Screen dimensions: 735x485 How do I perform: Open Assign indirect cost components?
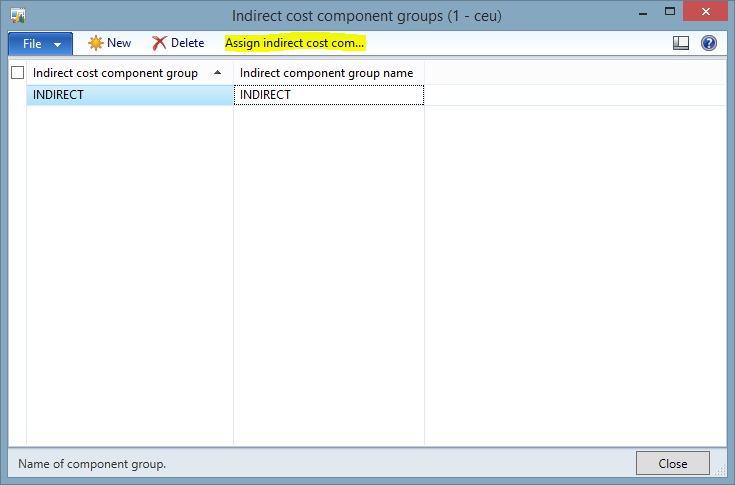click(x=295, y=43)
